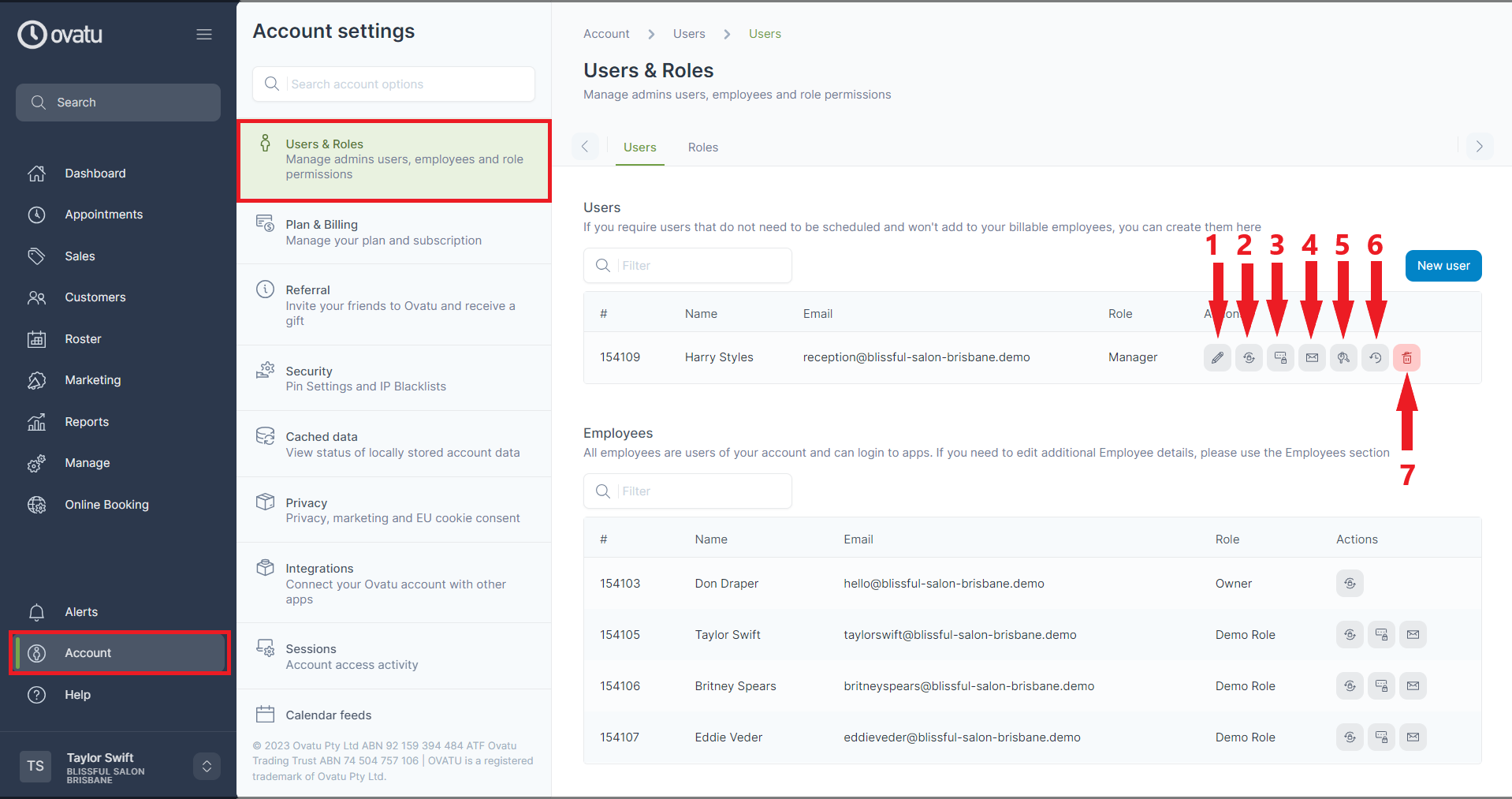Screen dimensions: 1512x799
Task: Click the permissions key icon for Harry Styles
Action: point(1343,357)
